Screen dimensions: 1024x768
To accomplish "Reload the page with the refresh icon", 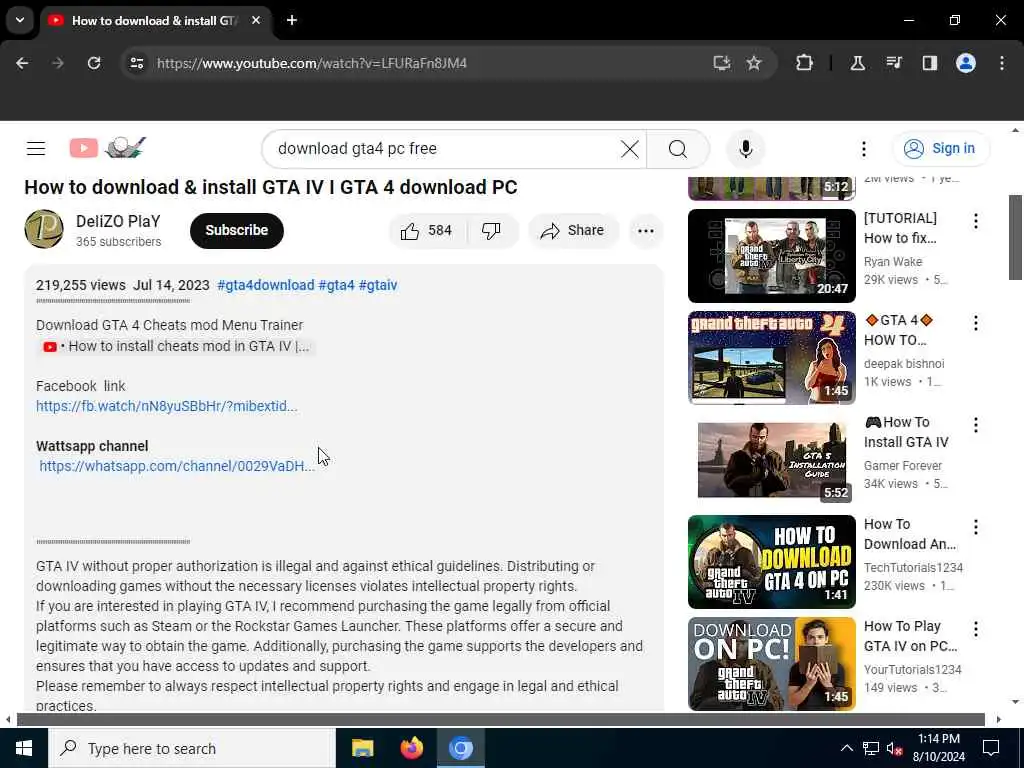I will 94,63.
